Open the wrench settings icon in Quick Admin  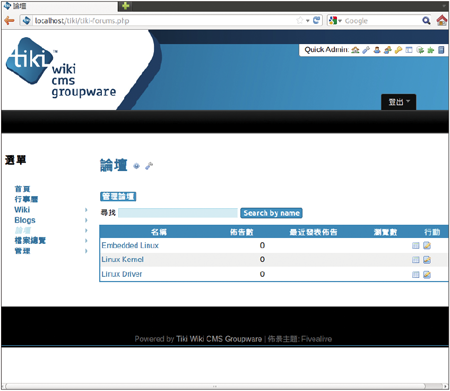click(x=366, y=50)
